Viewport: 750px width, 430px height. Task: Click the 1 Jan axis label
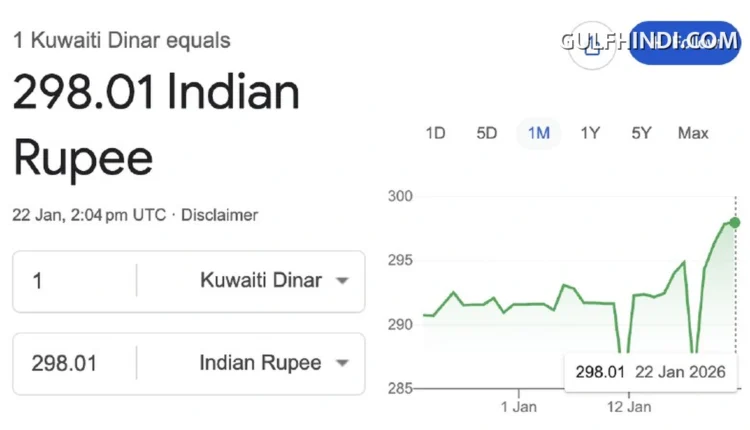click(518, 407)
